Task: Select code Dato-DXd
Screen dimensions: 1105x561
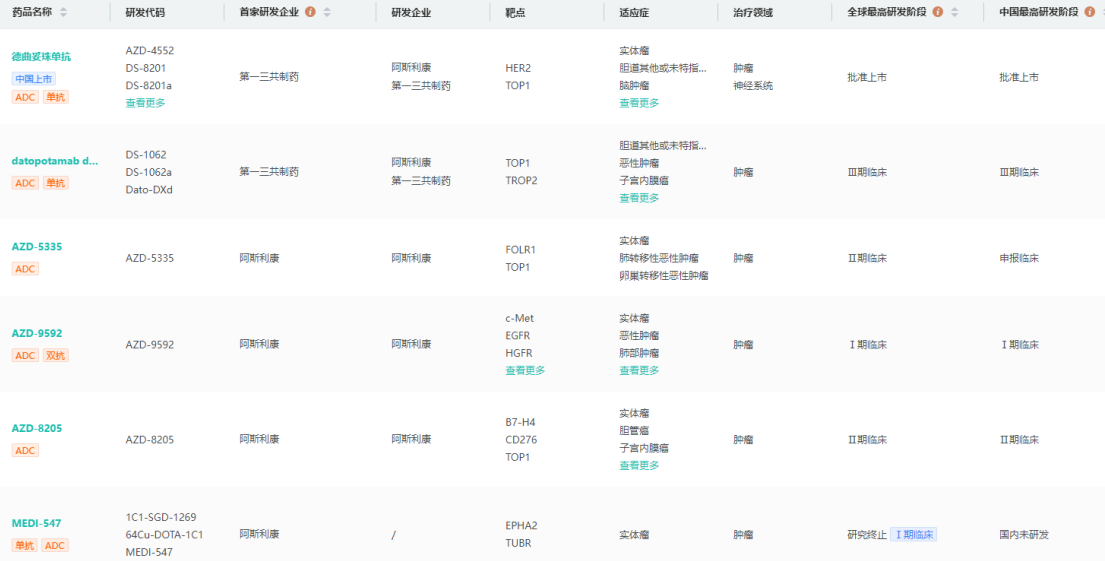Action: coord(148,190)
